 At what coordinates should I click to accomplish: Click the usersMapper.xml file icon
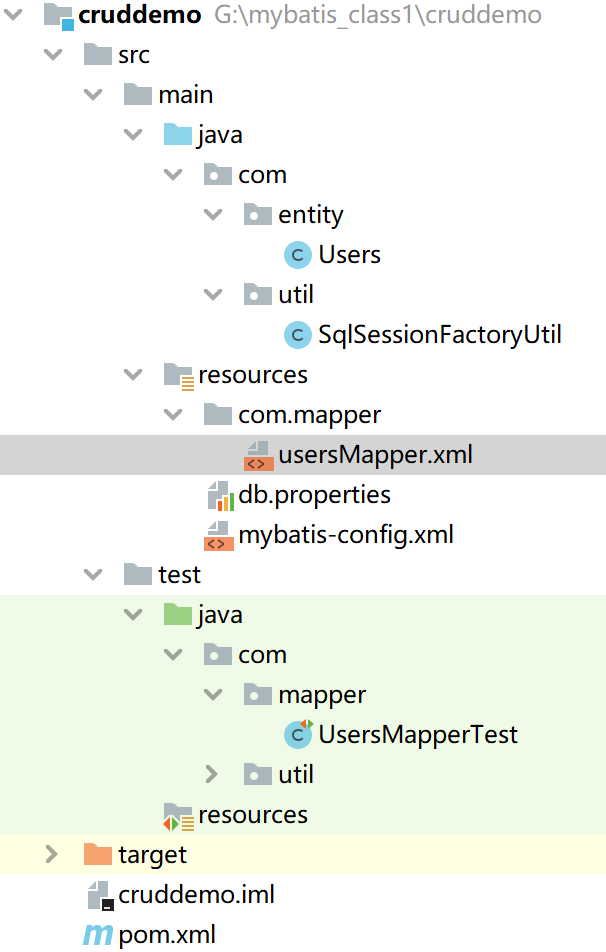point(258,455)
